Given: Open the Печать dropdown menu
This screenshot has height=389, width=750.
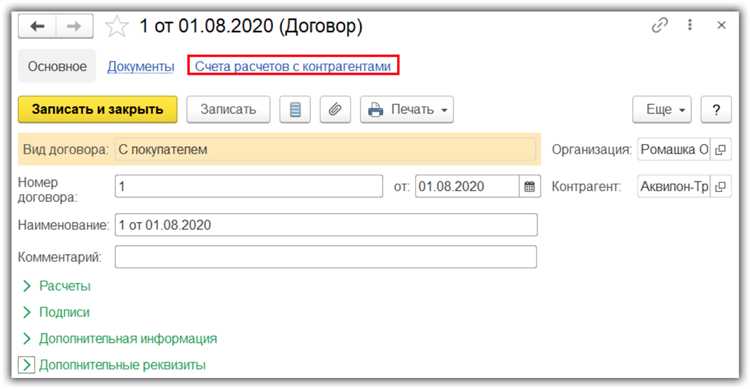Looking at the screenshot, I should pos(407,110).
